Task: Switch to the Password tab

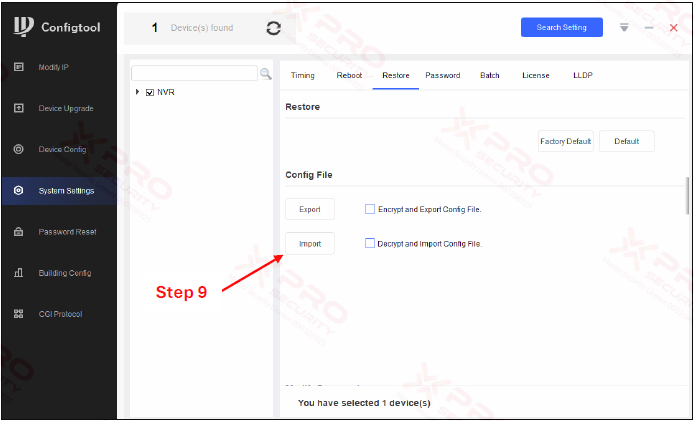Action: (x=443, y=75)
